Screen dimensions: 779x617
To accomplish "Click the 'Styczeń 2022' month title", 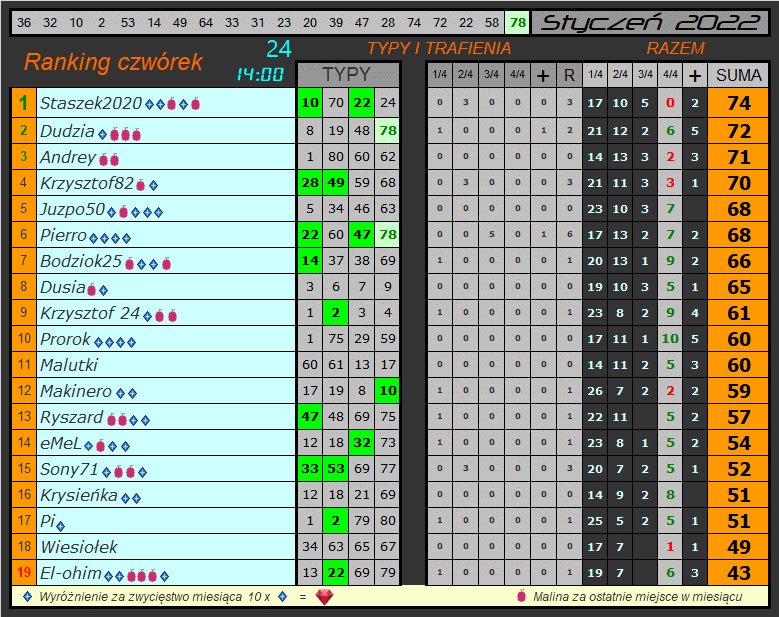I will [x=650, y=23].
